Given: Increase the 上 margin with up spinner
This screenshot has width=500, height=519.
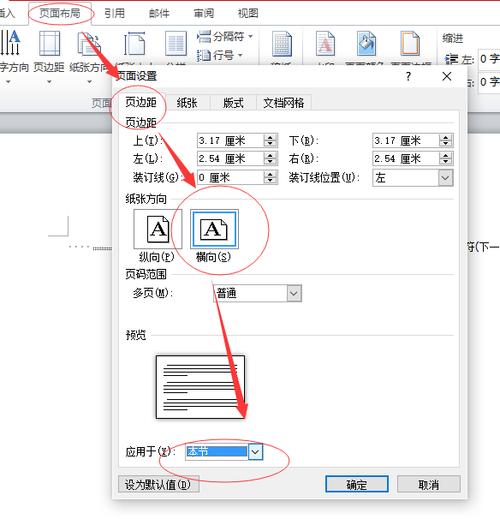Looking at the screenshot, I should pos(271,137).
